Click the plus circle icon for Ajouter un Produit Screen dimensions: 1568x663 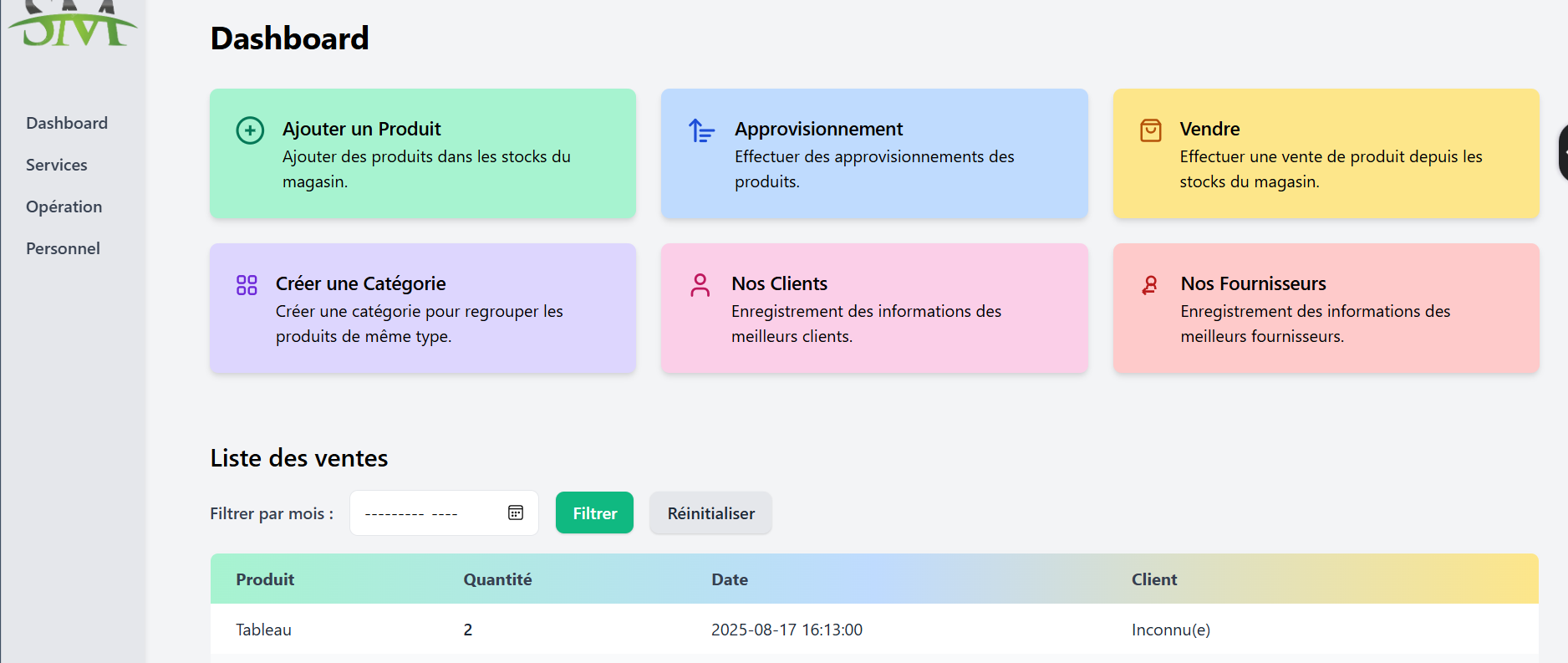click(x=250, y=130)
